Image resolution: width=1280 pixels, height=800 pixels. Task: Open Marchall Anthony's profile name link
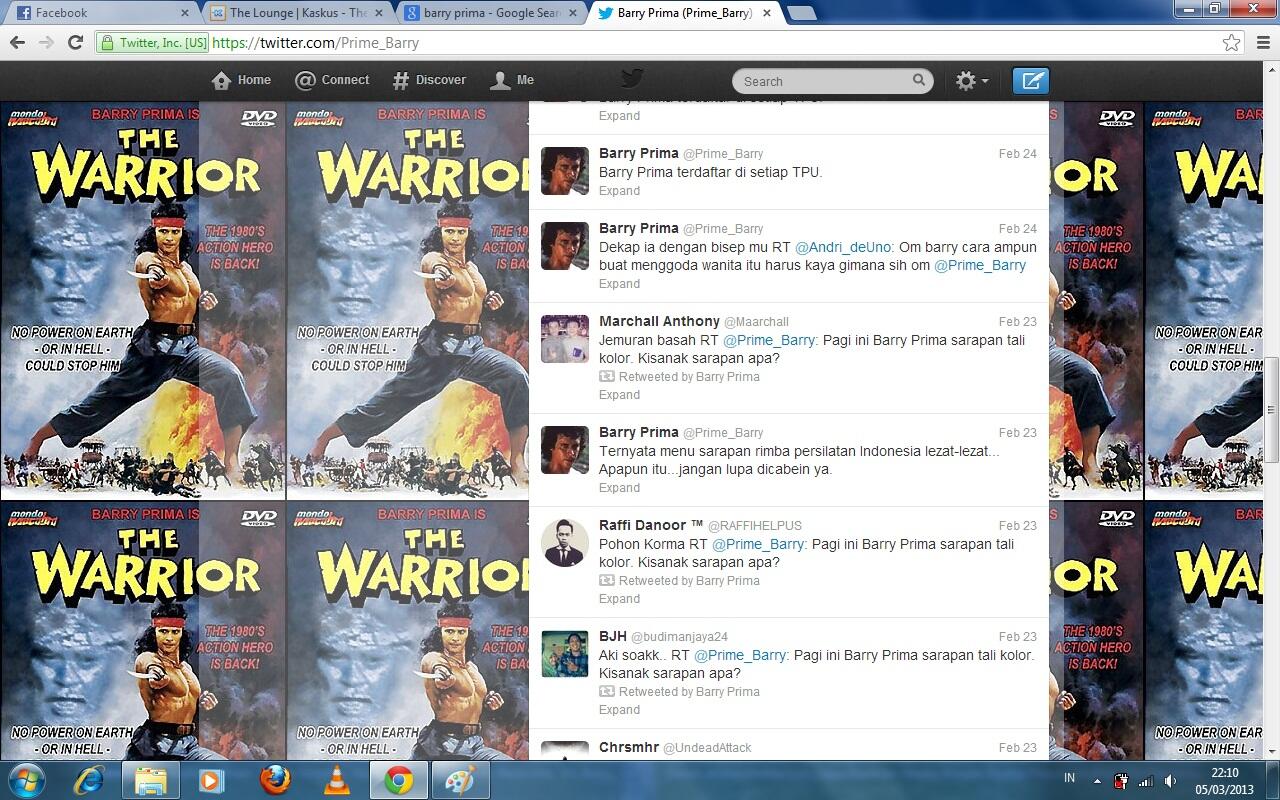[x=659, y=321]
